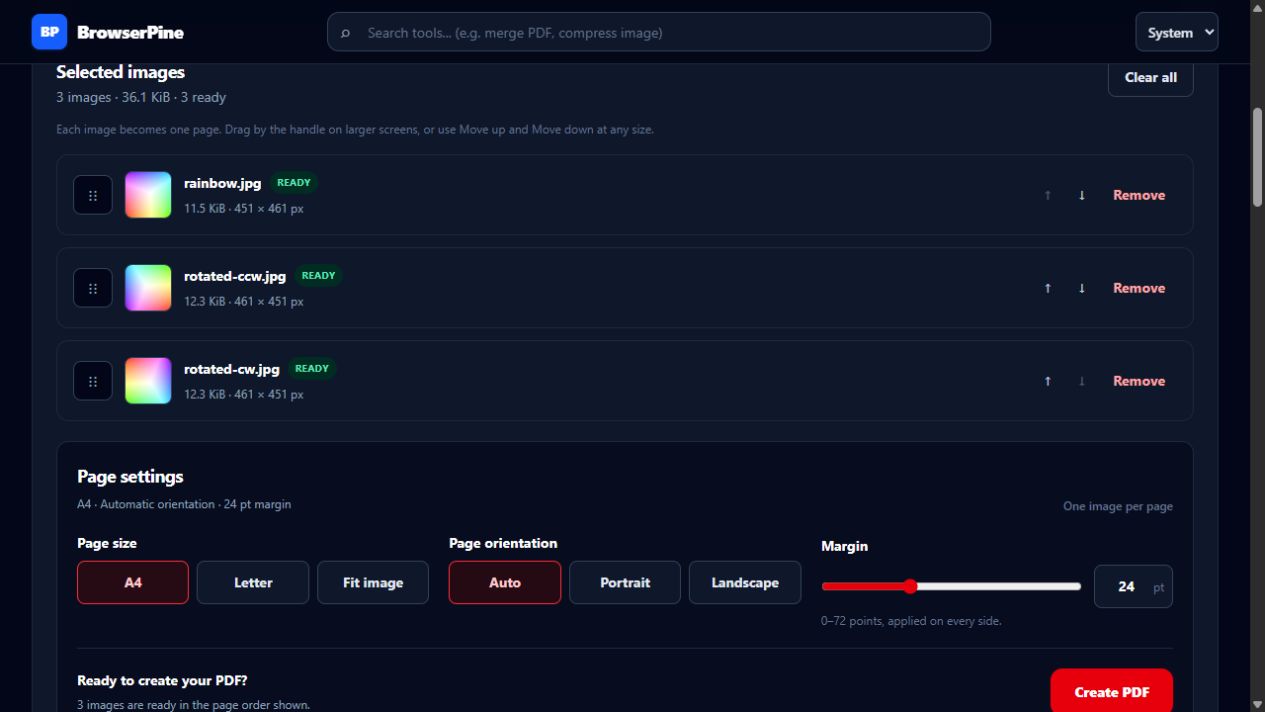The height and width of the screenshot is (712, 1265).
Task: Click the "Page settings" heading
Action: click(130, 477)
